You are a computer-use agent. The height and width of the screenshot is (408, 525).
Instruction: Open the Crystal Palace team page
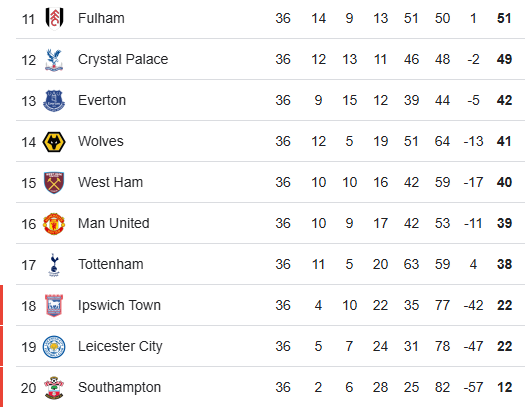pos(123,60)
